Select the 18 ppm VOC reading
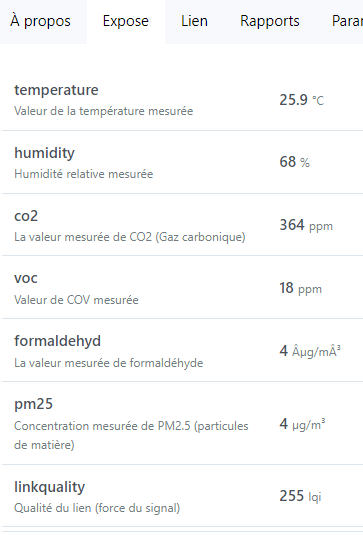The width and height of the screenshot is (363, 535). 301,288
